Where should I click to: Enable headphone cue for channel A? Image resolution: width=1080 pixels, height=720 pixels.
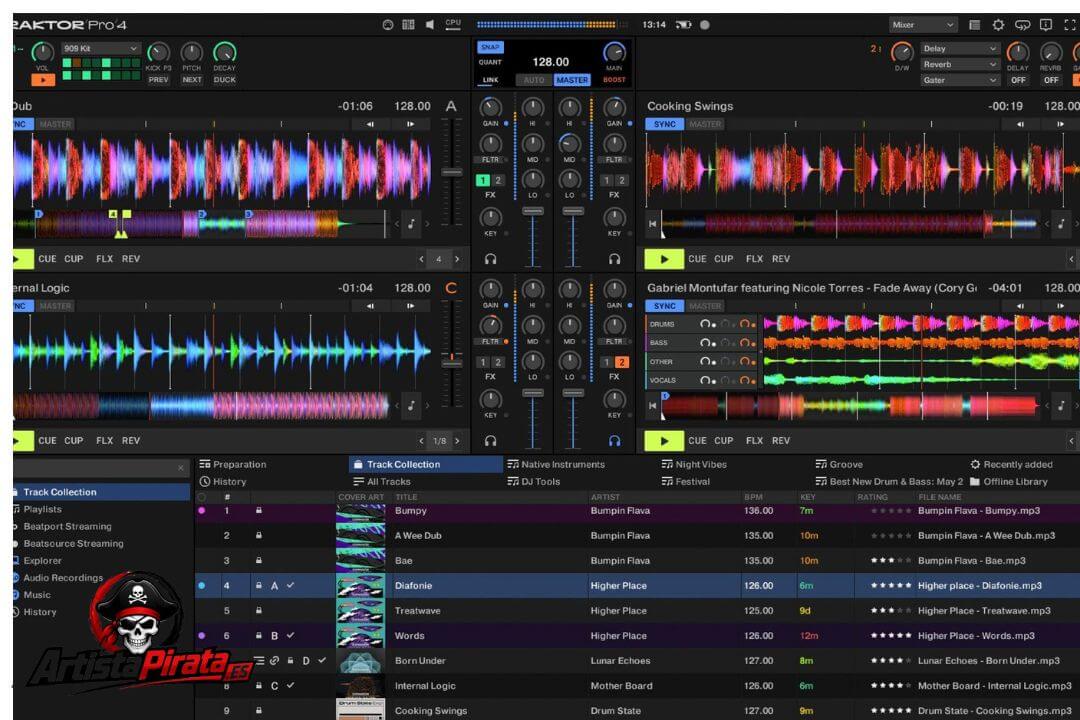coord(490,259)
